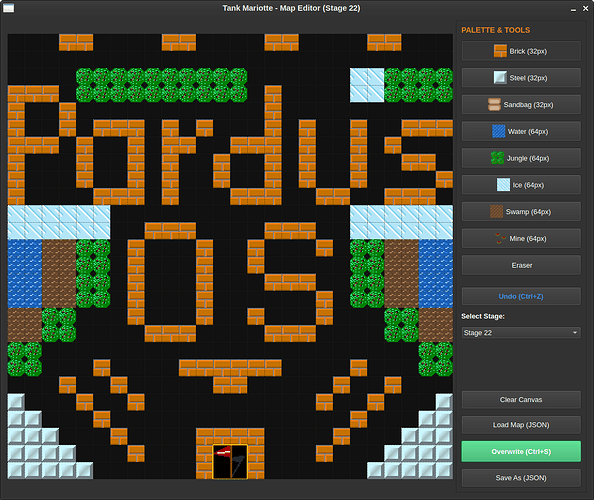Click Save As (JSON)
The height and width of the screenshot is (500, 594).
coord(521,478)
